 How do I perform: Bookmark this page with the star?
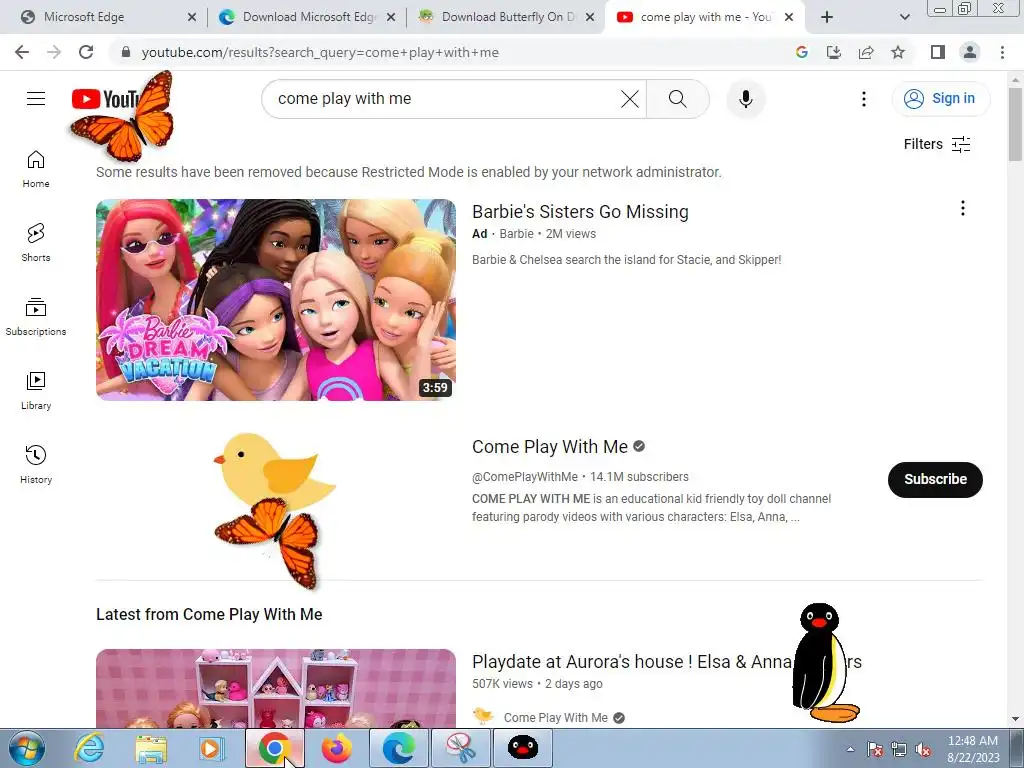pos(898,52)
